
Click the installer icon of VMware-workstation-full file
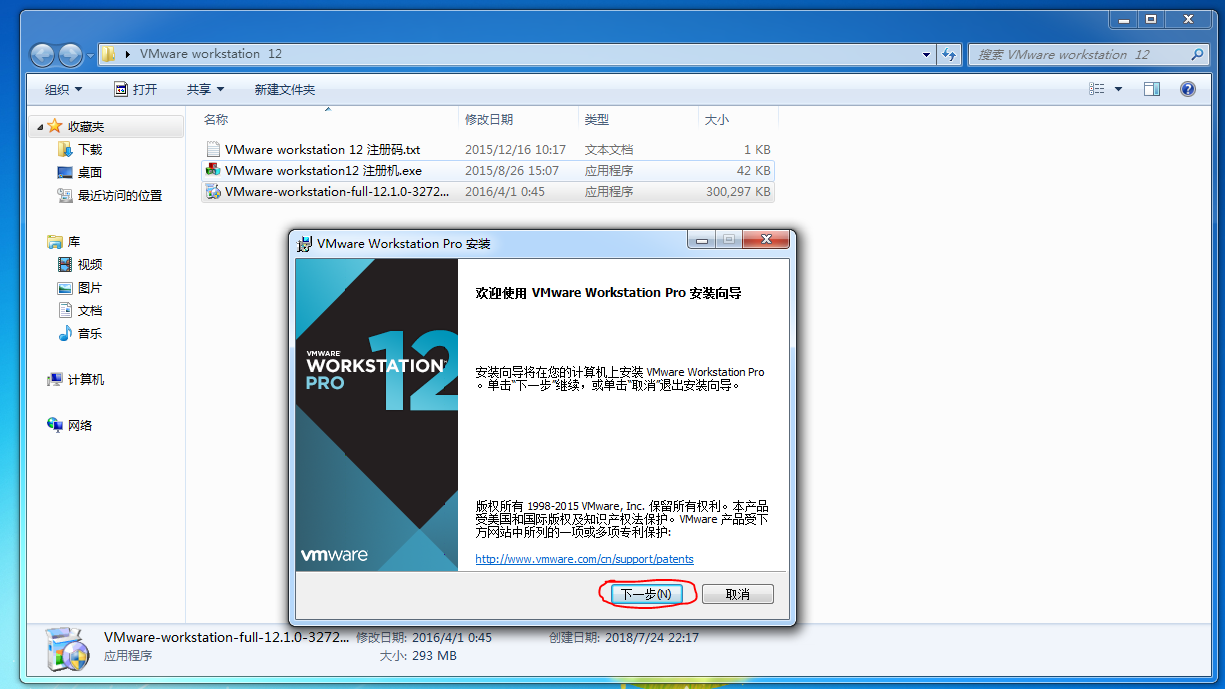click(x=213, y=192)
